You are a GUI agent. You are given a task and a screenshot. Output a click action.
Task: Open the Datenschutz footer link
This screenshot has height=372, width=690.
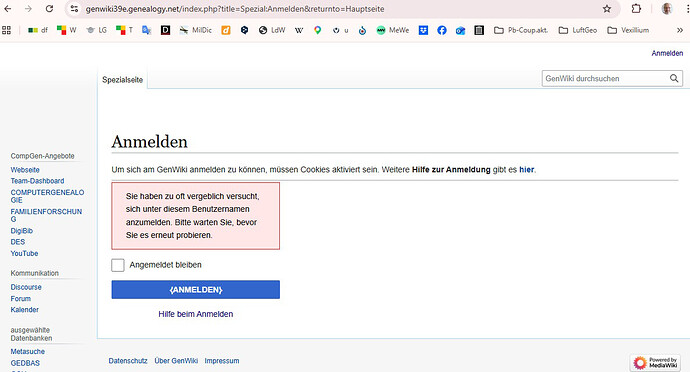point(128,361)
